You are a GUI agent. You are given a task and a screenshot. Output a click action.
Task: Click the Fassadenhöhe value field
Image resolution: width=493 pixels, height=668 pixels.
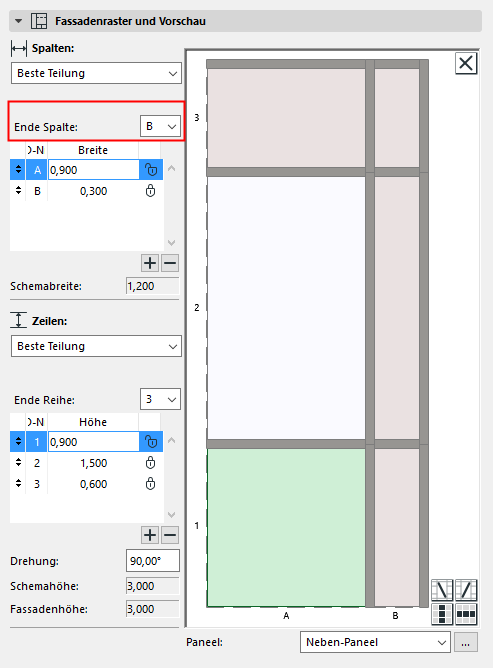(153, 609)
